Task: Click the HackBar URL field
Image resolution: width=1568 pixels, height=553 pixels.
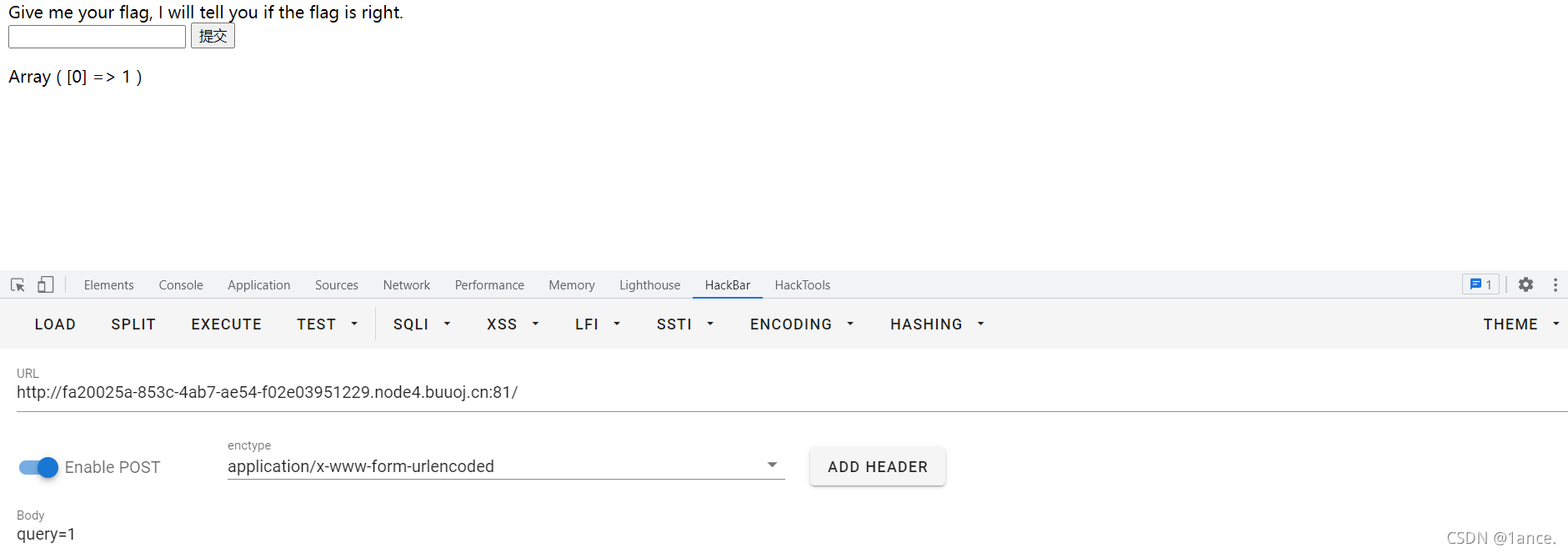Action: (x=792, y=392)
